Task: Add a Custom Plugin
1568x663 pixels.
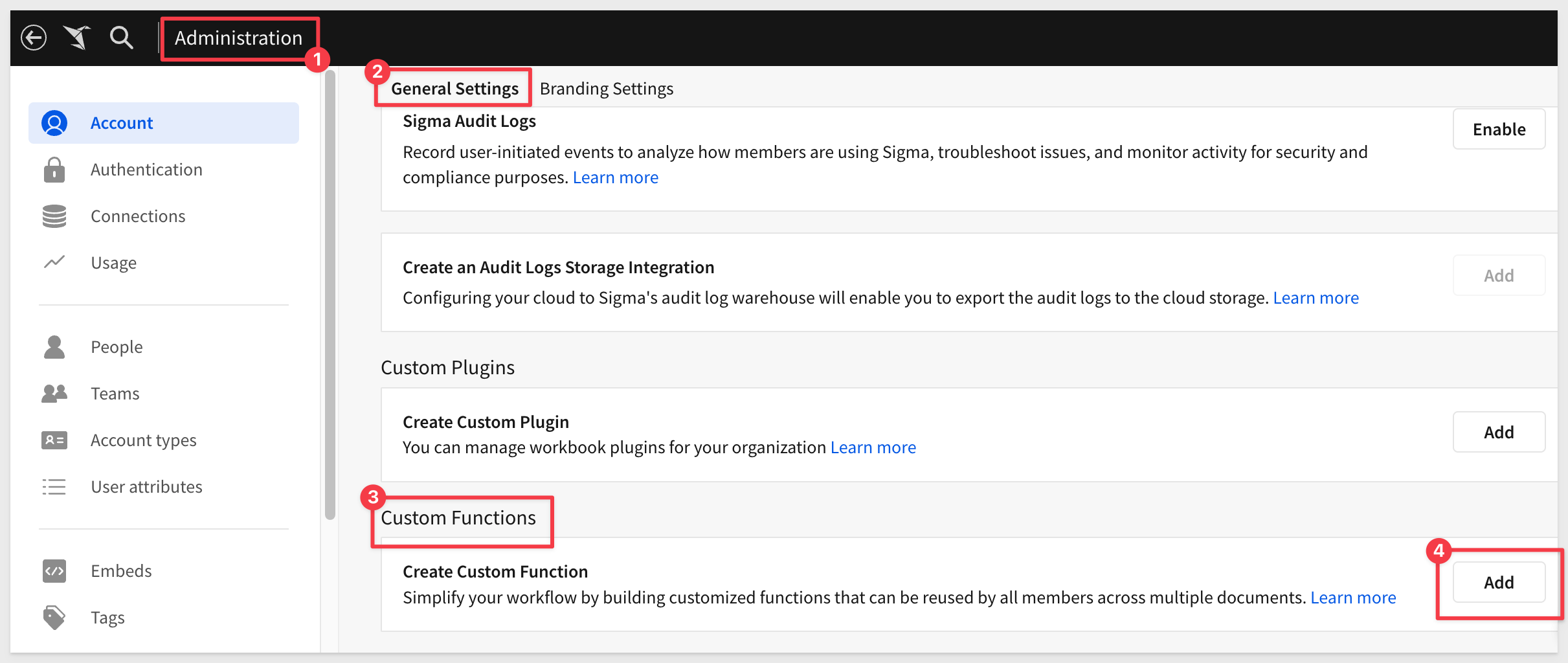Action: [1499, 432]
